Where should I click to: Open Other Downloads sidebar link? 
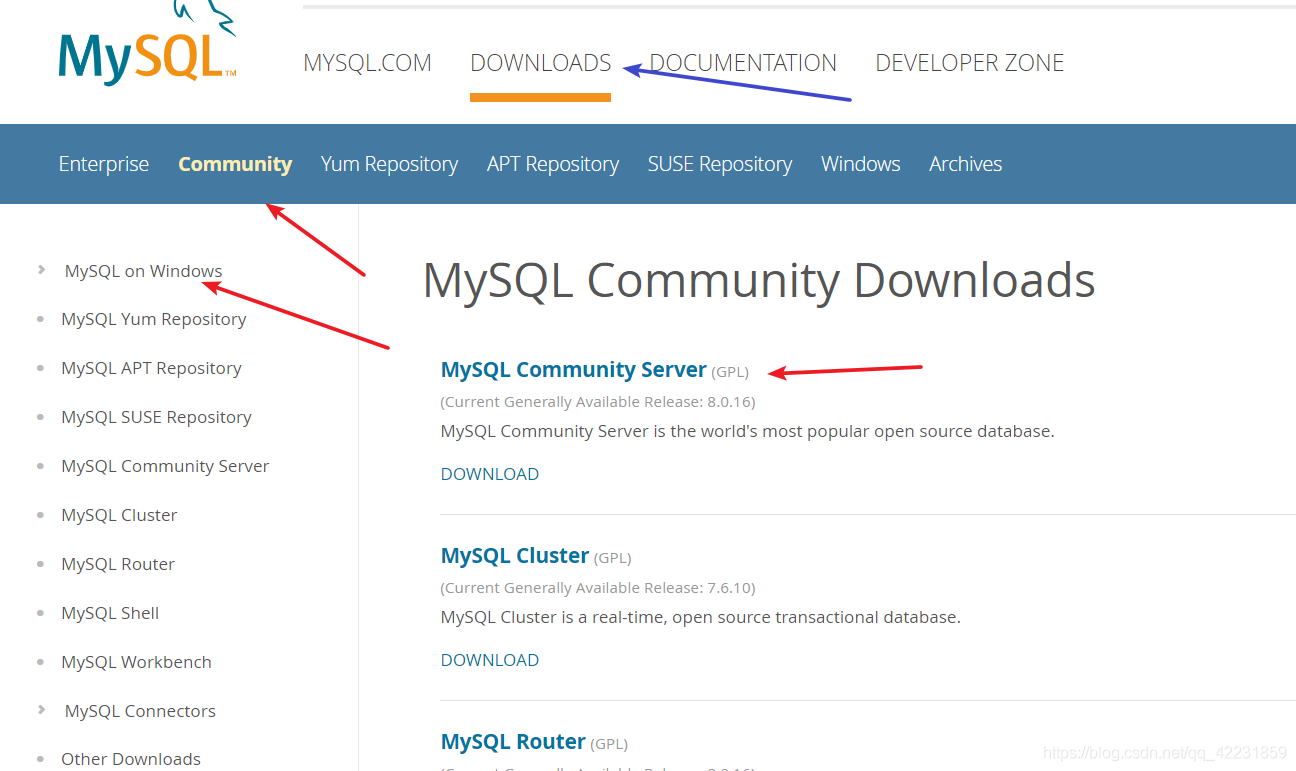[x=131, y=759]
